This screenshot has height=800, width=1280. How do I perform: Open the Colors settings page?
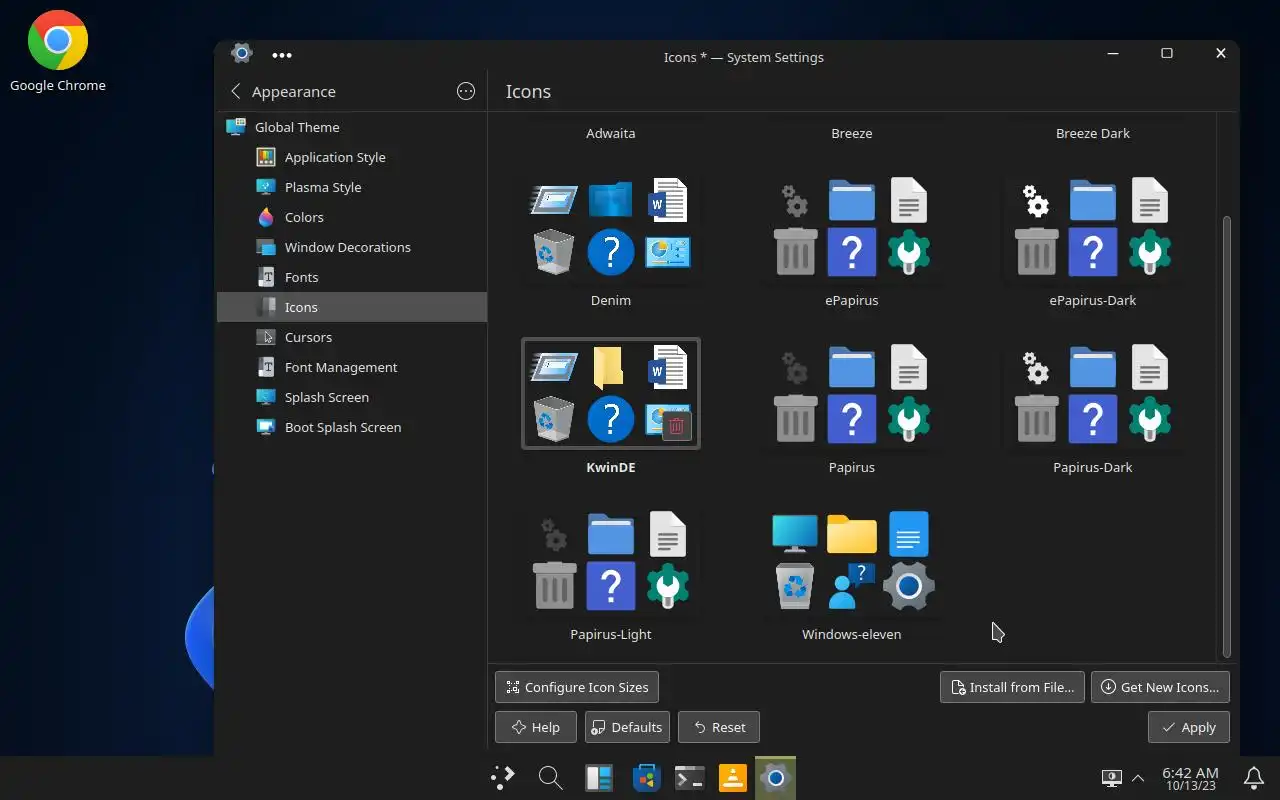(x=352, y=217)
